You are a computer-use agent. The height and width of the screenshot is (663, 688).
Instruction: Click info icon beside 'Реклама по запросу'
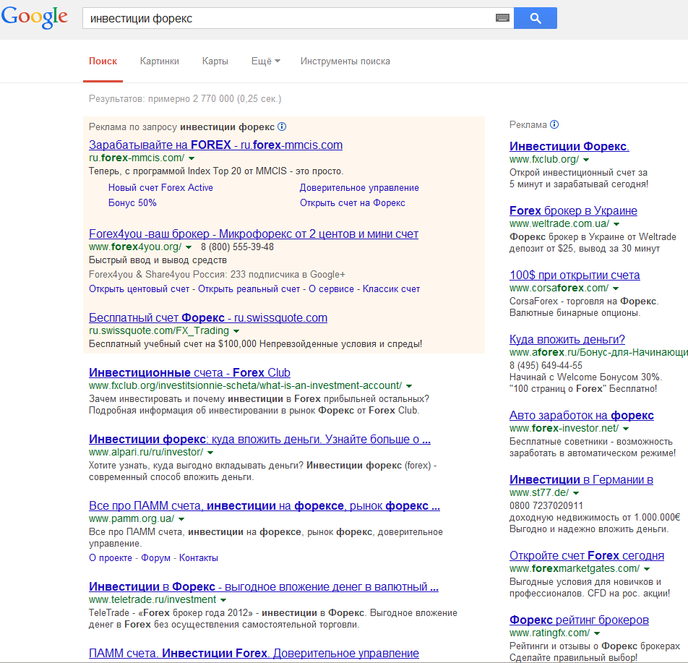282,127
